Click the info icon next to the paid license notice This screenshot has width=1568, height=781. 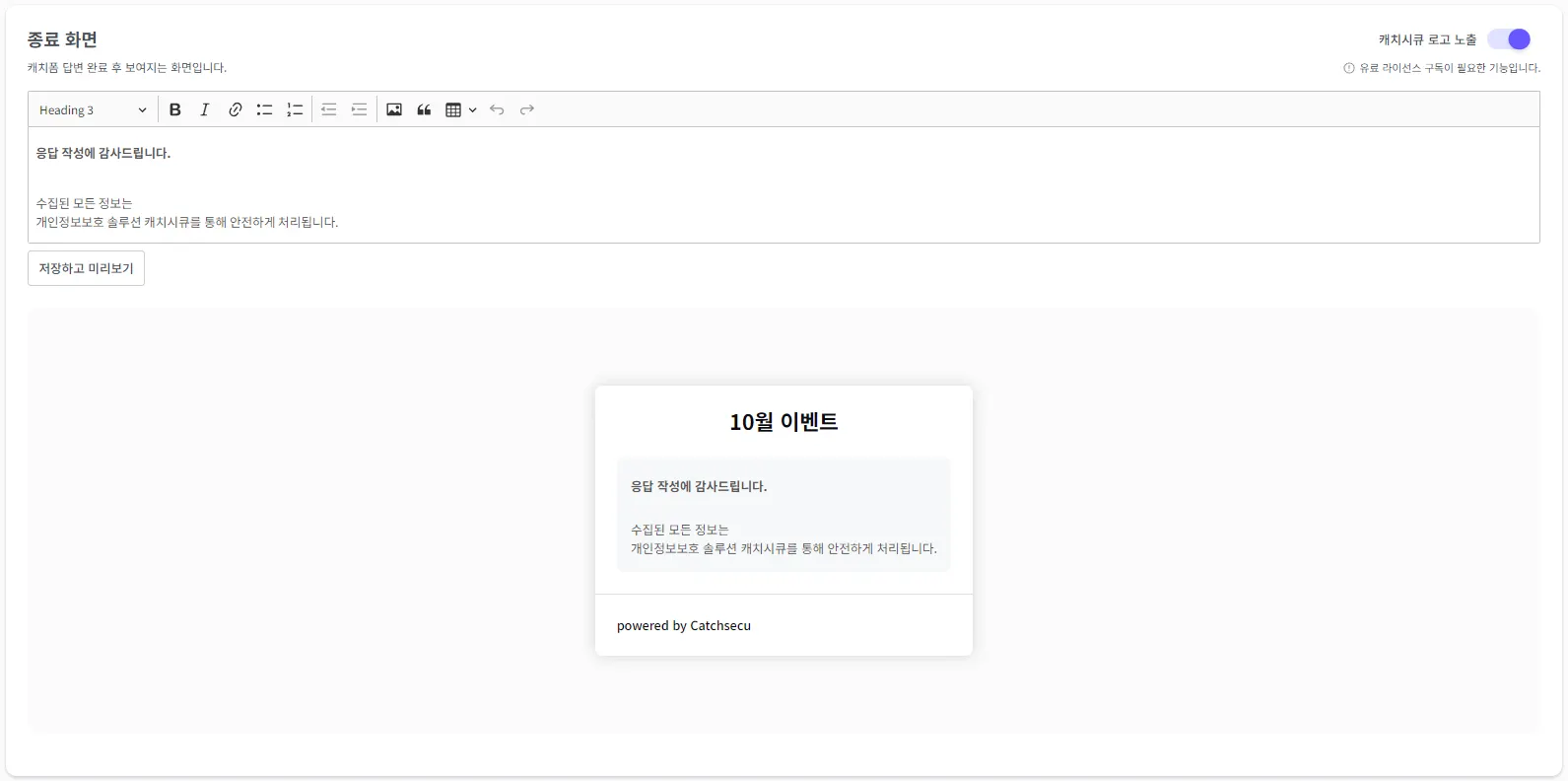1349,68
